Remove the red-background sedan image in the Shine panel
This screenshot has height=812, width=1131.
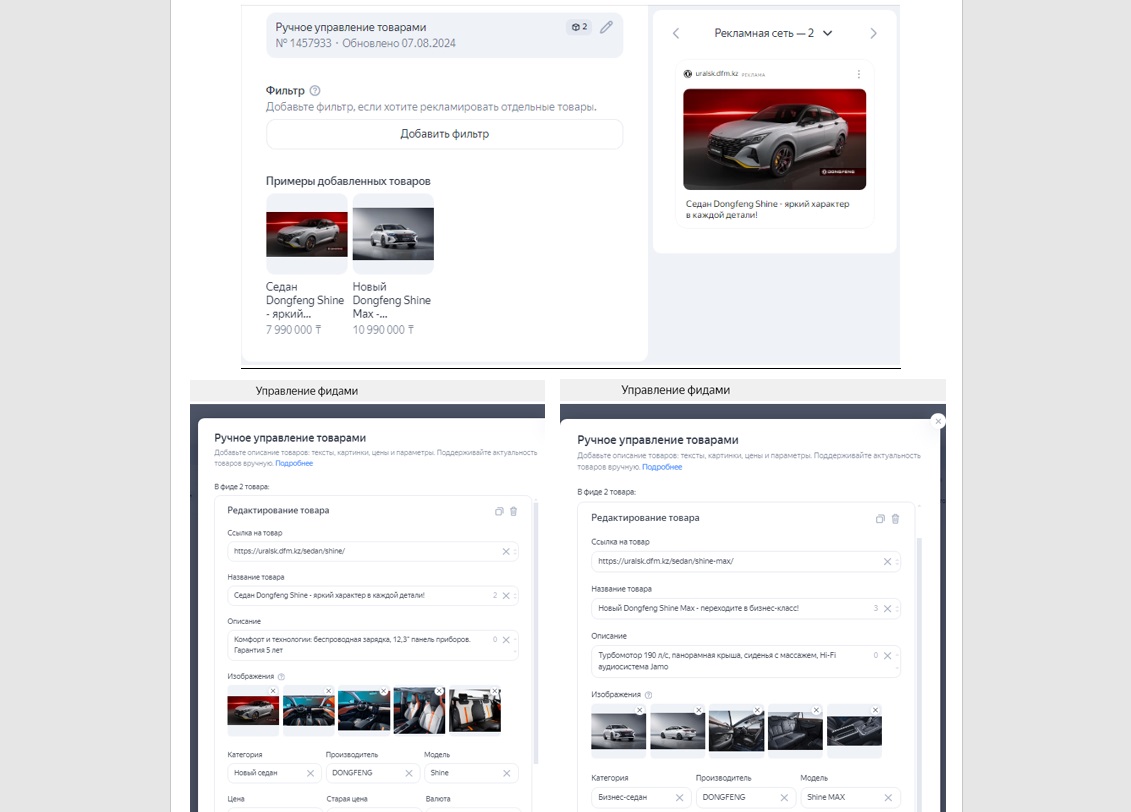coord(273,691)
